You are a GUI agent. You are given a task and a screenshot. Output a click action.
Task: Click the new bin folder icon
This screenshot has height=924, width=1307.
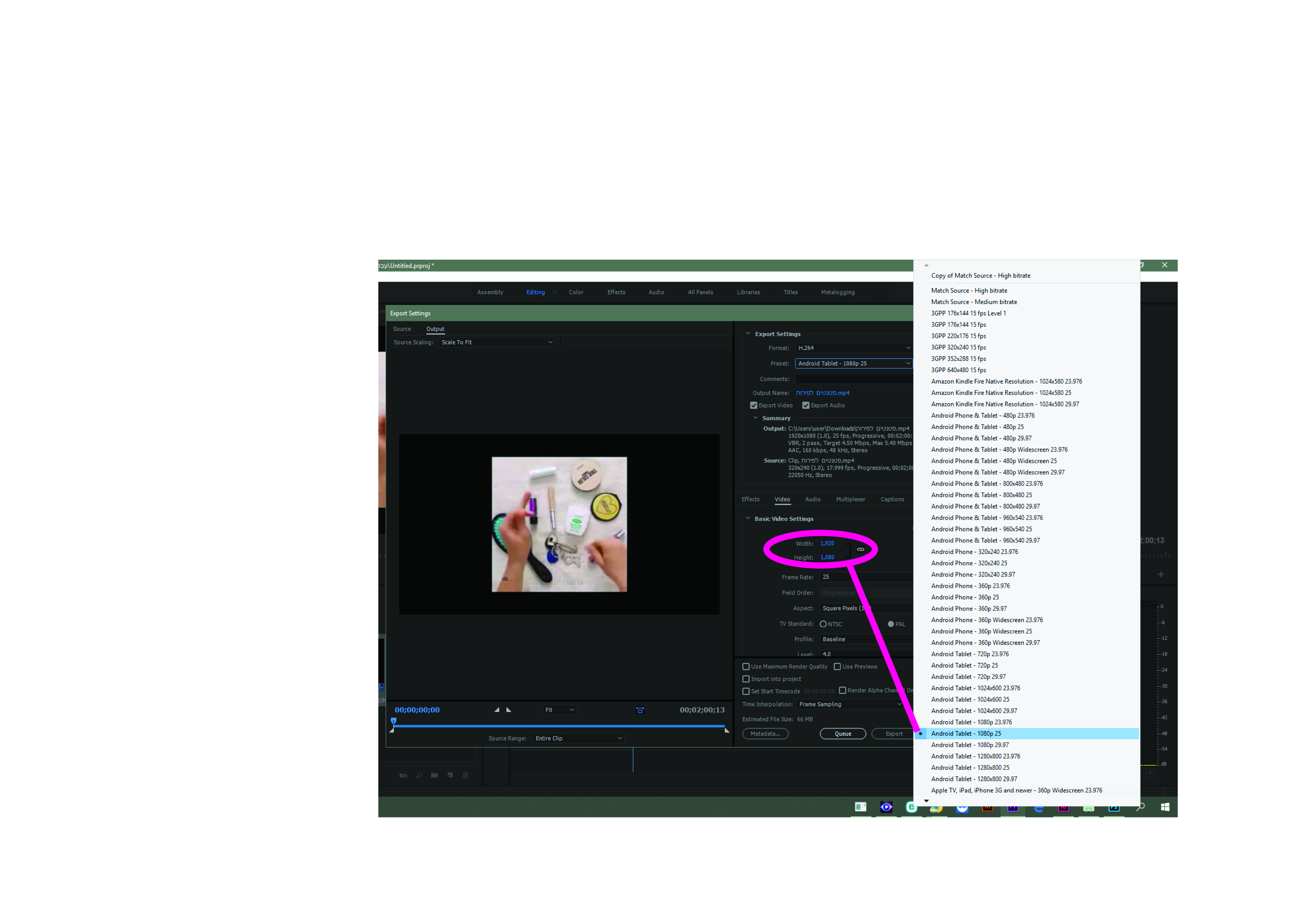click(434, 775)
